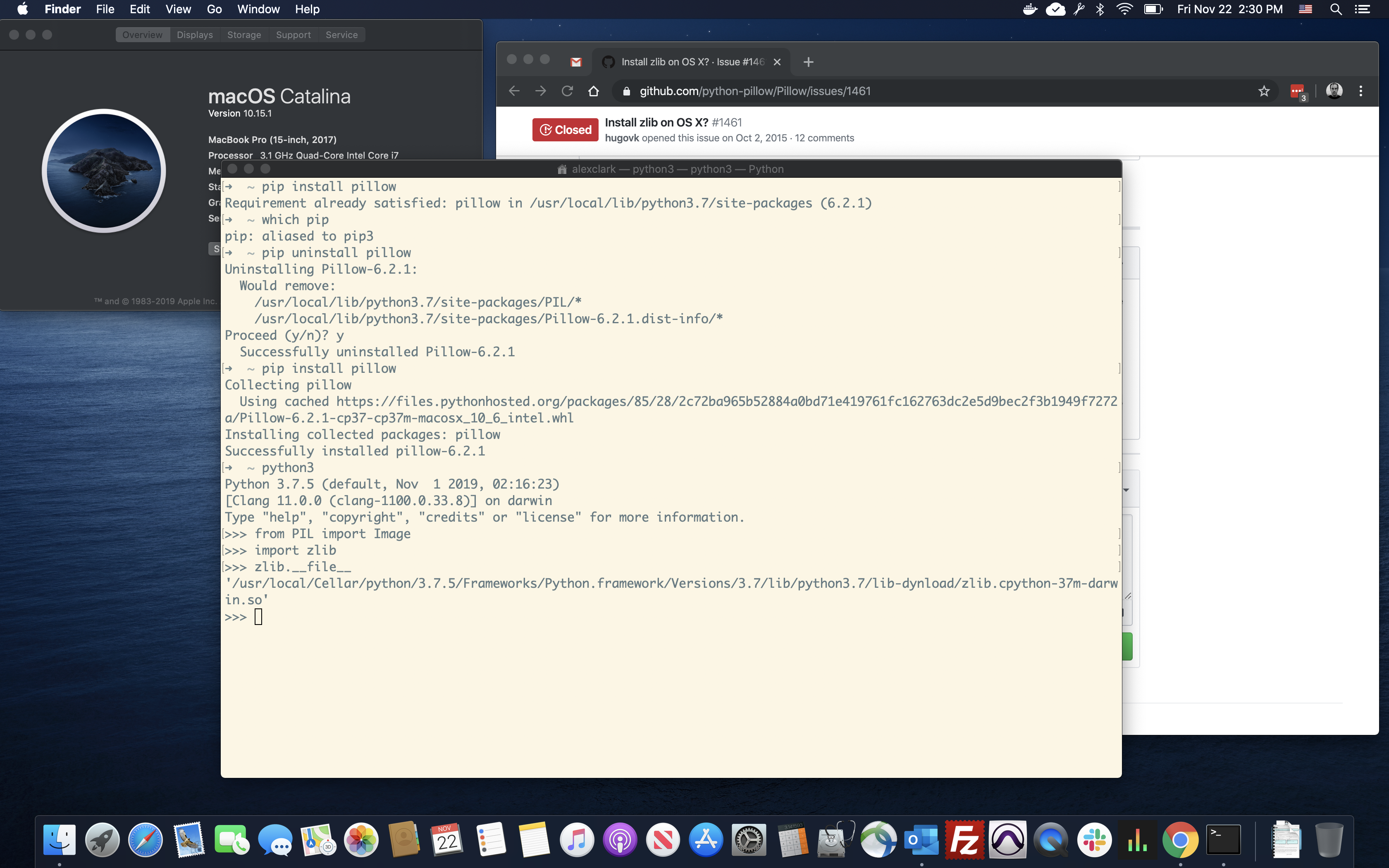The image size is (1389, 868).
Task: Click Chrome's home button
Action: 594,91
